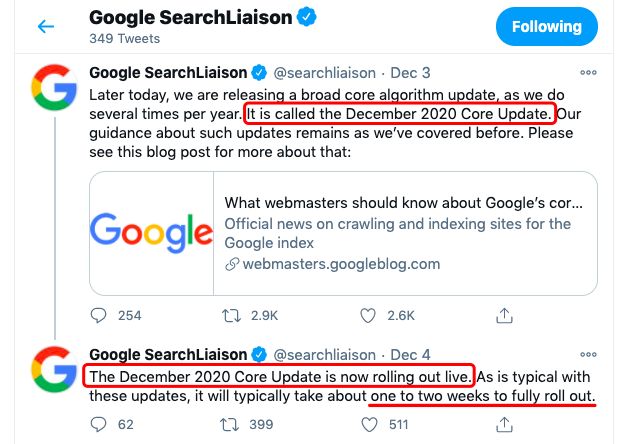Open Google avatar on Dec 3 tweet
The height and width of the screenshot is (444, 629).
point(54,87)
